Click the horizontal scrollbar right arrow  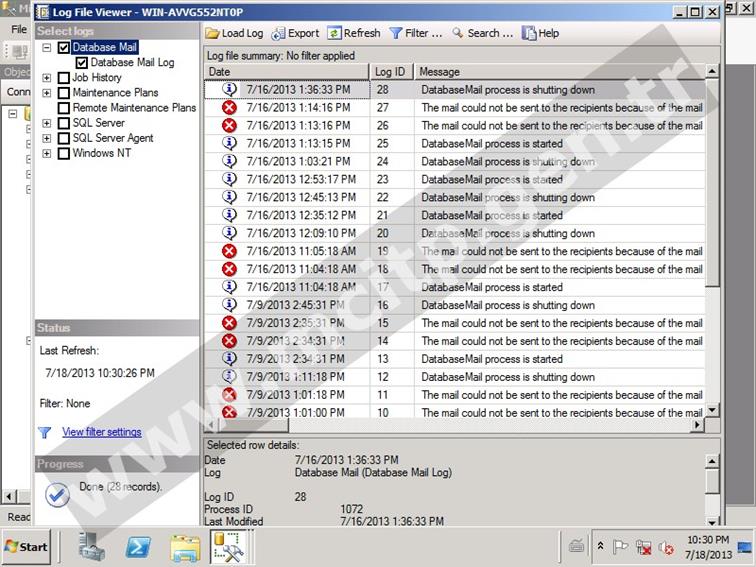point(697,425)
